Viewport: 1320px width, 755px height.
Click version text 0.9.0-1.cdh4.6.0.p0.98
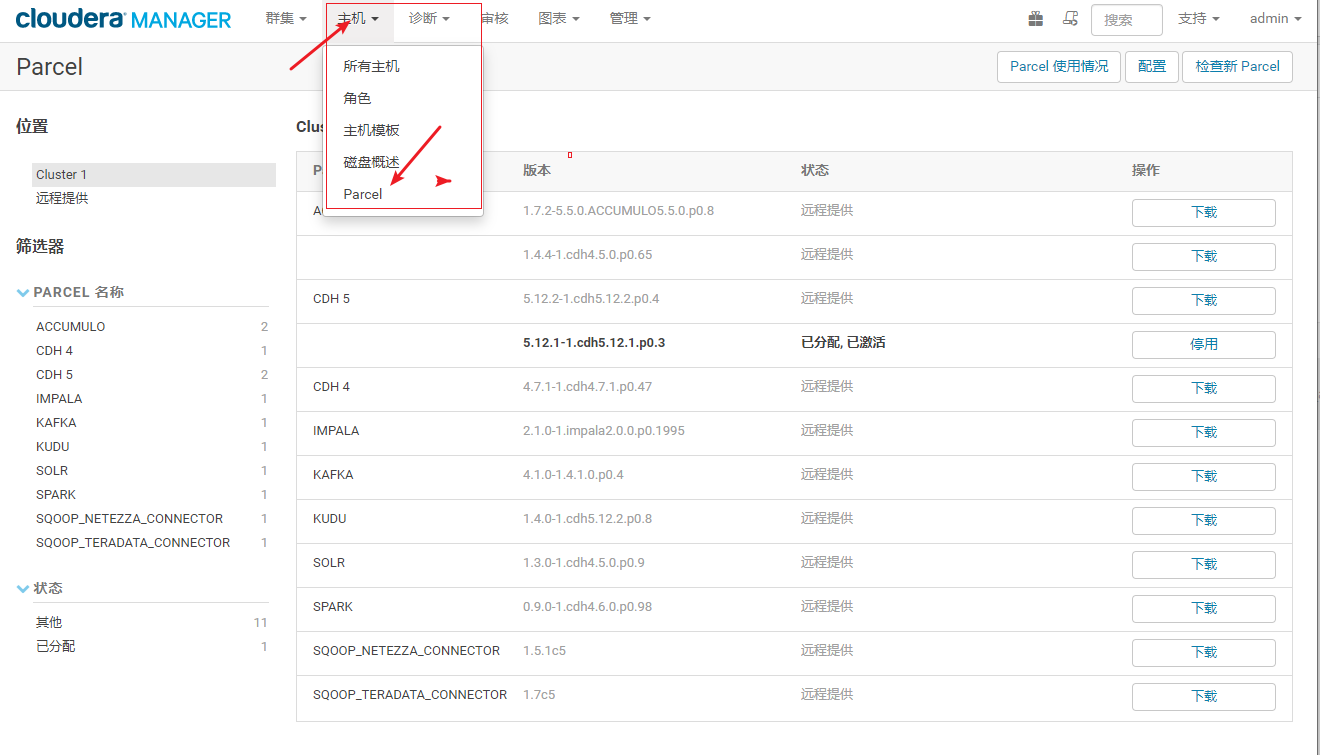click(x=587, y=606)
